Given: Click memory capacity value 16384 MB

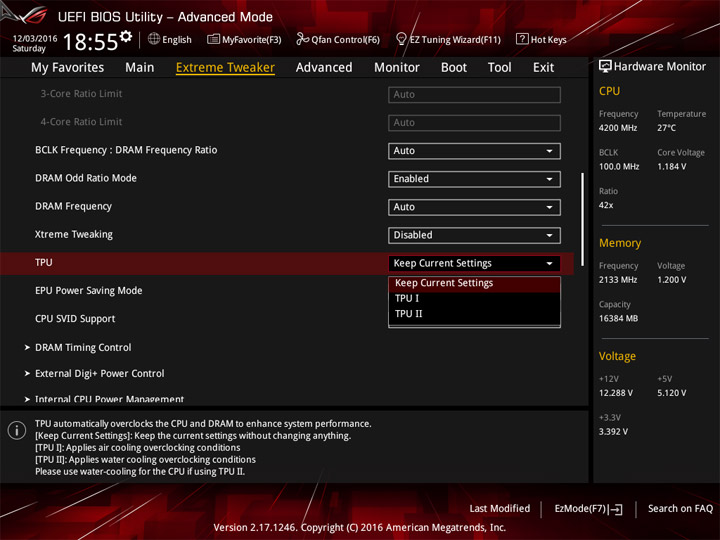Looking at the screenshot, I should click(618, 319).
